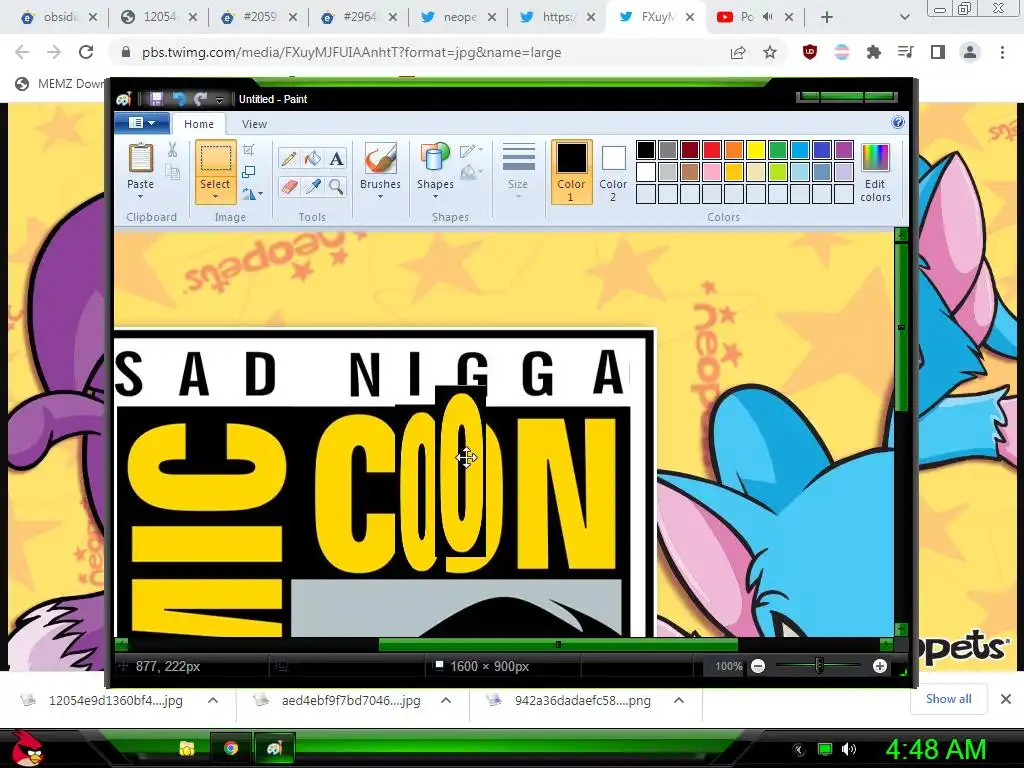Open a new Chrome tab
This screenshot has height=768, width=1024.
coord(826,17)
